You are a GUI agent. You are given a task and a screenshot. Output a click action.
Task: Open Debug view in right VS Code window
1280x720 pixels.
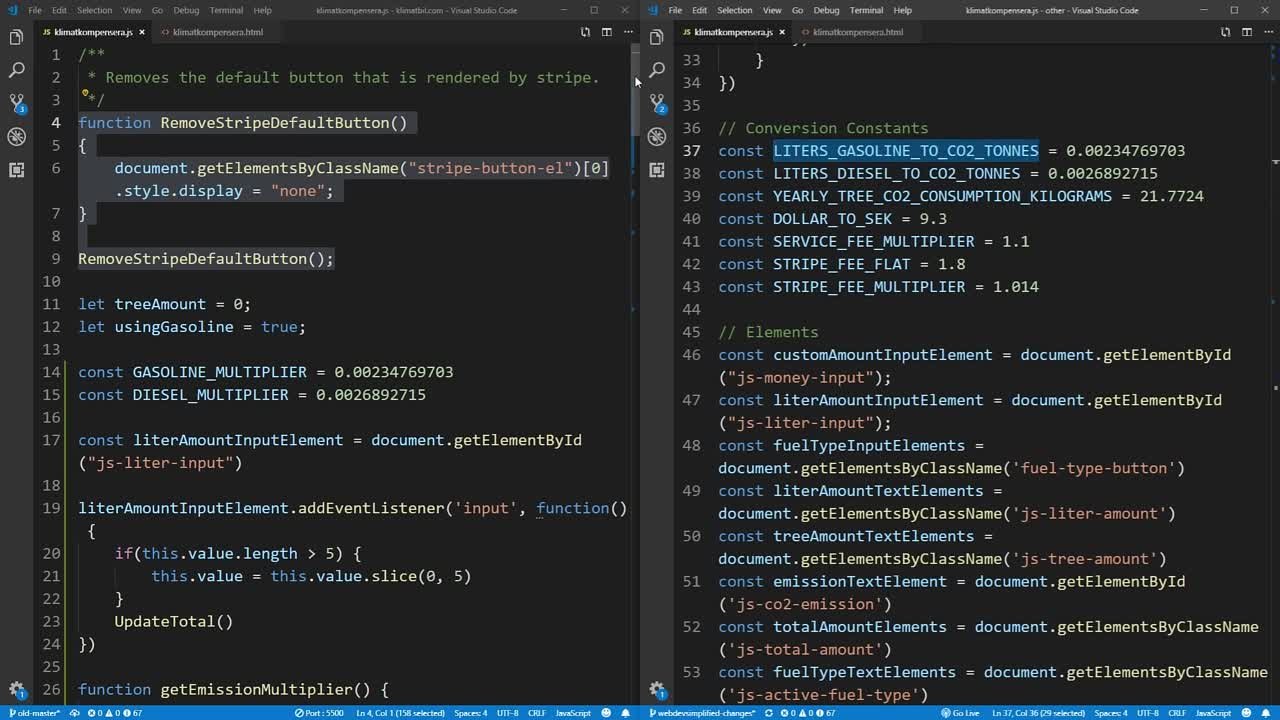click(656, 137)
